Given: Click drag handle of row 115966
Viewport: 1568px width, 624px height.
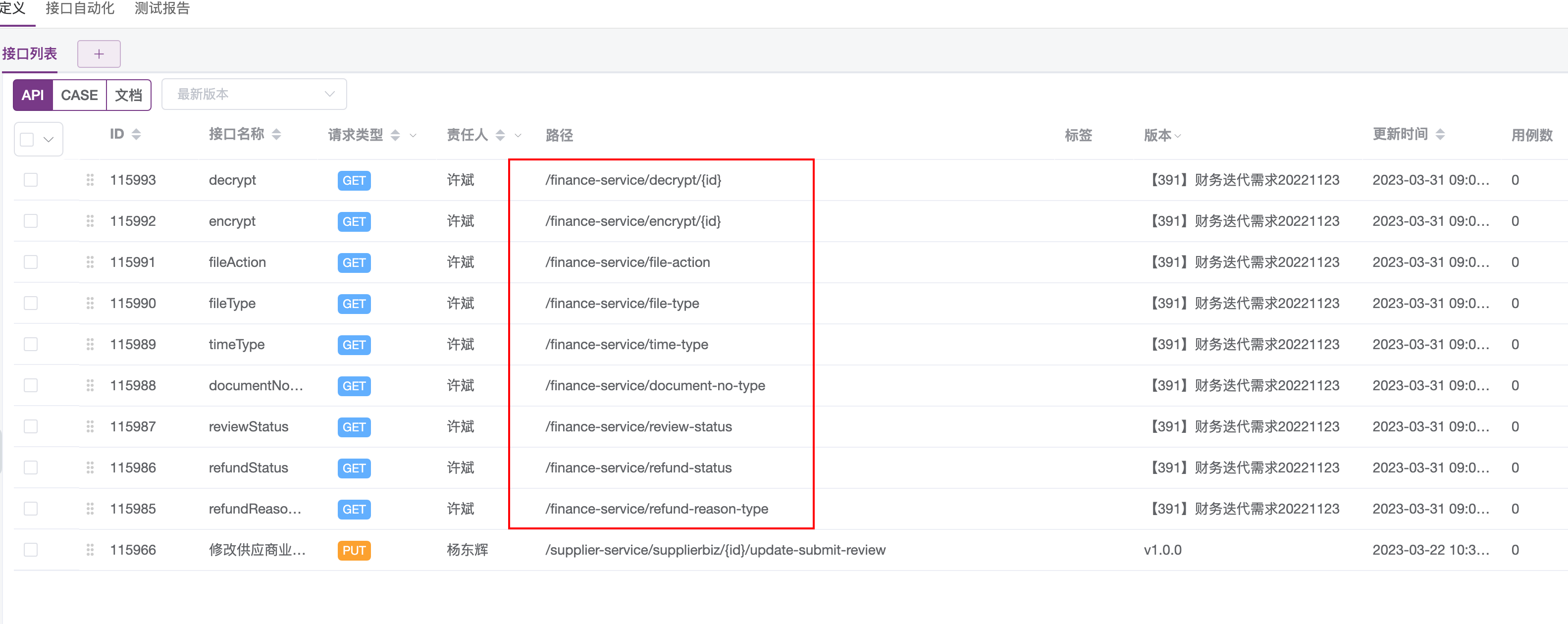Looking at the screenshot, I should 90,550.
